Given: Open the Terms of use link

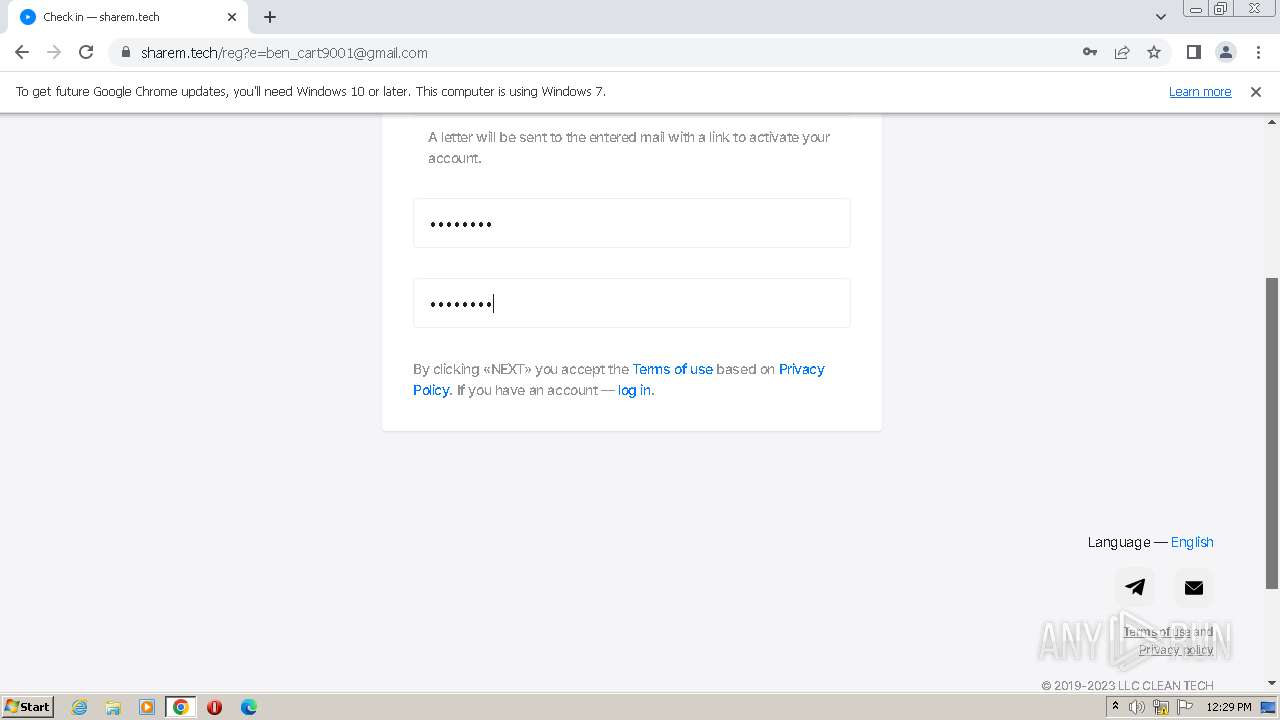Looking at the screenshot, I should [673, 369].
